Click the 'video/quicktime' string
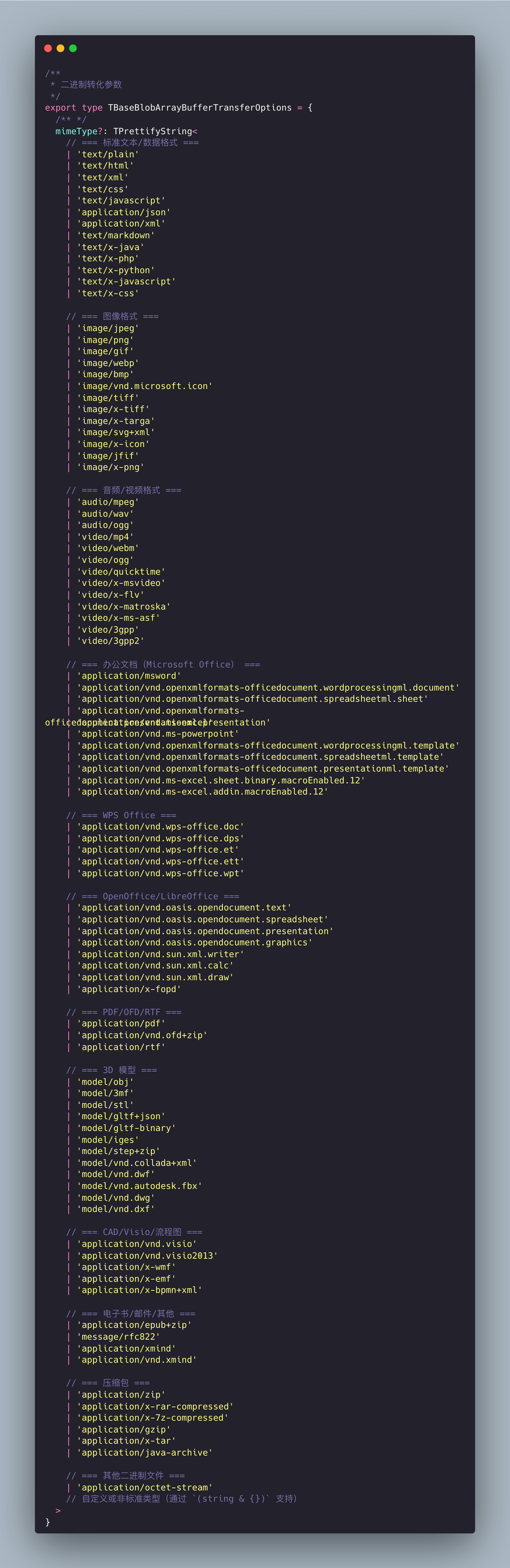Screen dimensions: 510x1568 tap(121, 572)
